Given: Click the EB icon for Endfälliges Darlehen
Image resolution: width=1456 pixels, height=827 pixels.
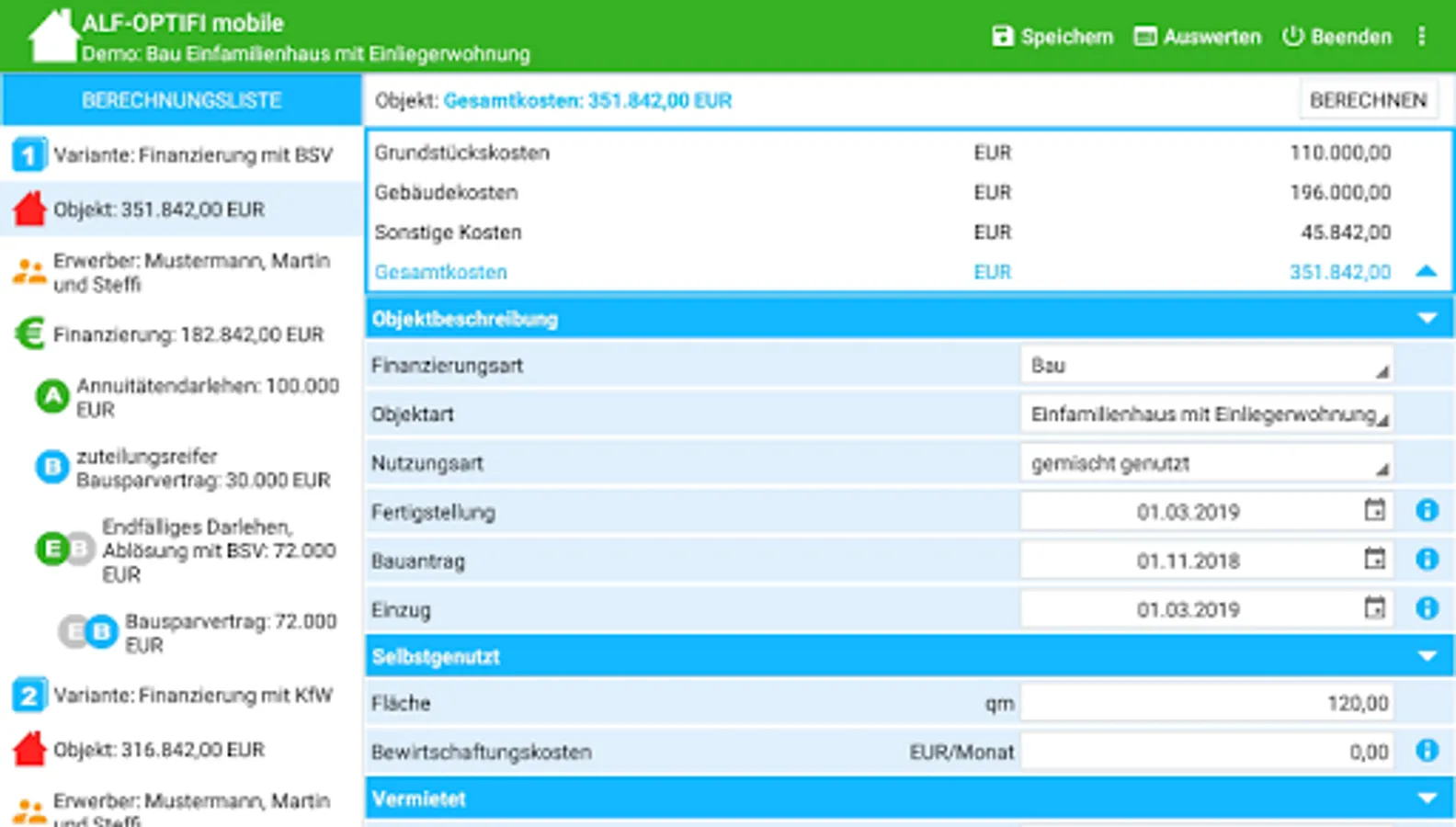Looking at the screenshot, I should [65, 549].
